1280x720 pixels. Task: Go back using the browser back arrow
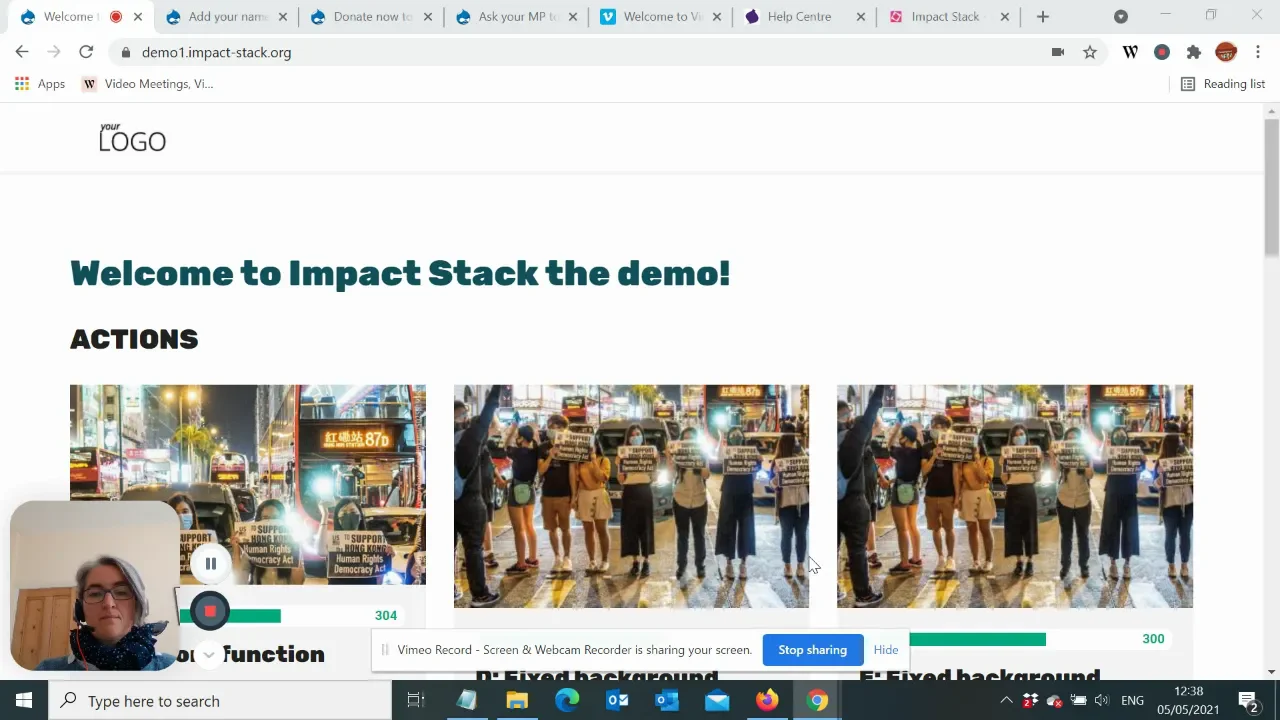pyautogui.click(x=22, y=52)
